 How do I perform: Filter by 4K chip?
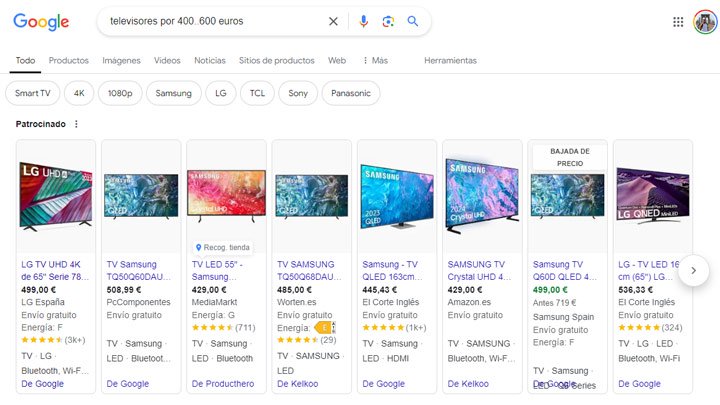(x=79, y=93)
